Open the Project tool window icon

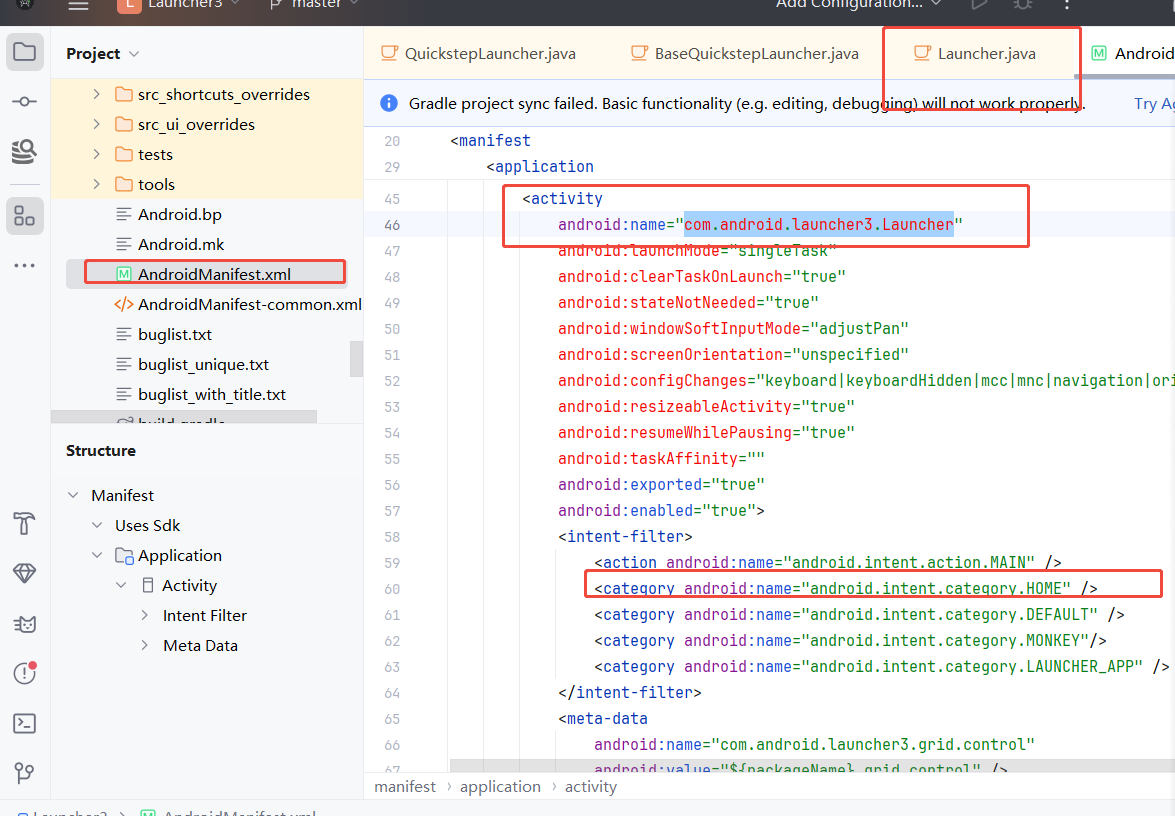tap(25, 52)
